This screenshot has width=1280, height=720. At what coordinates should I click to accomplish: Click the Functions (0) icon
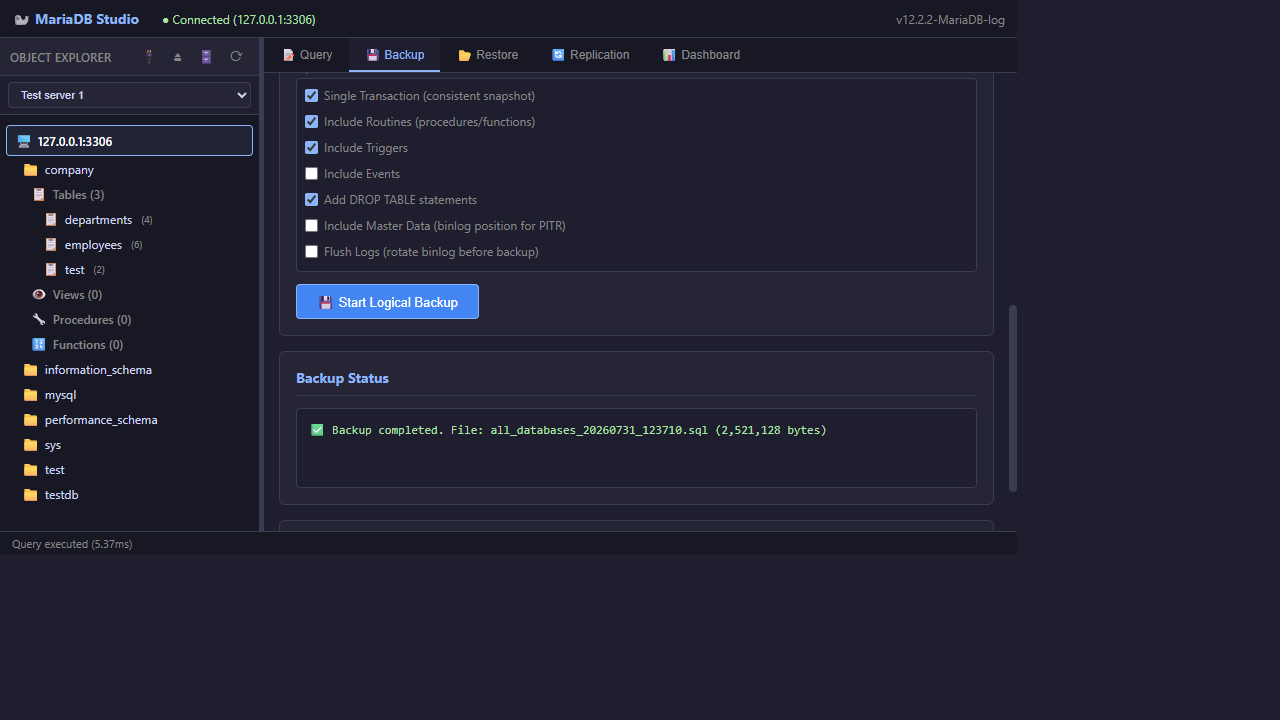tap(39, 345)
